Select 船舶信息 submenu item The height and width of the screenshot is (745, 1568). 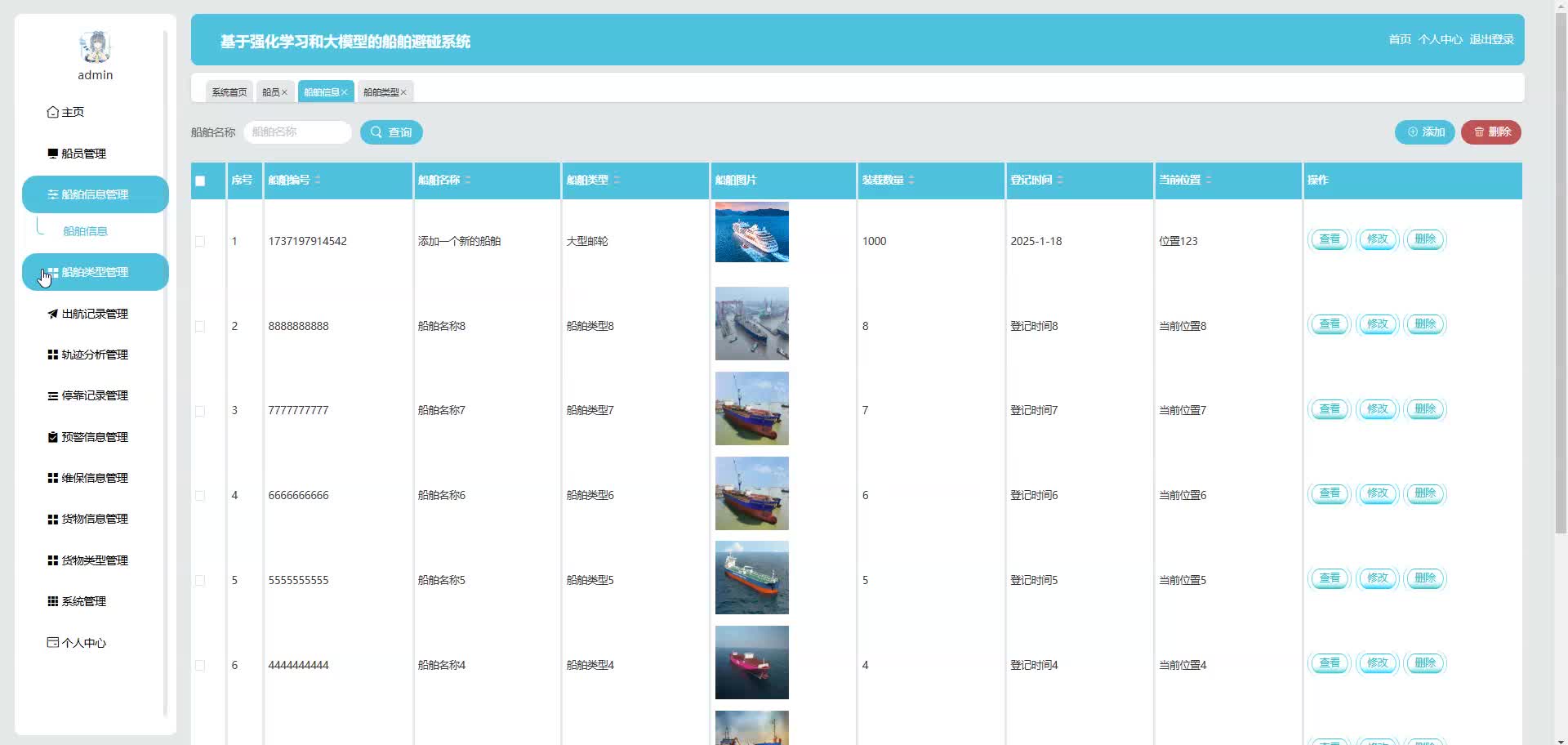(86, 231)
